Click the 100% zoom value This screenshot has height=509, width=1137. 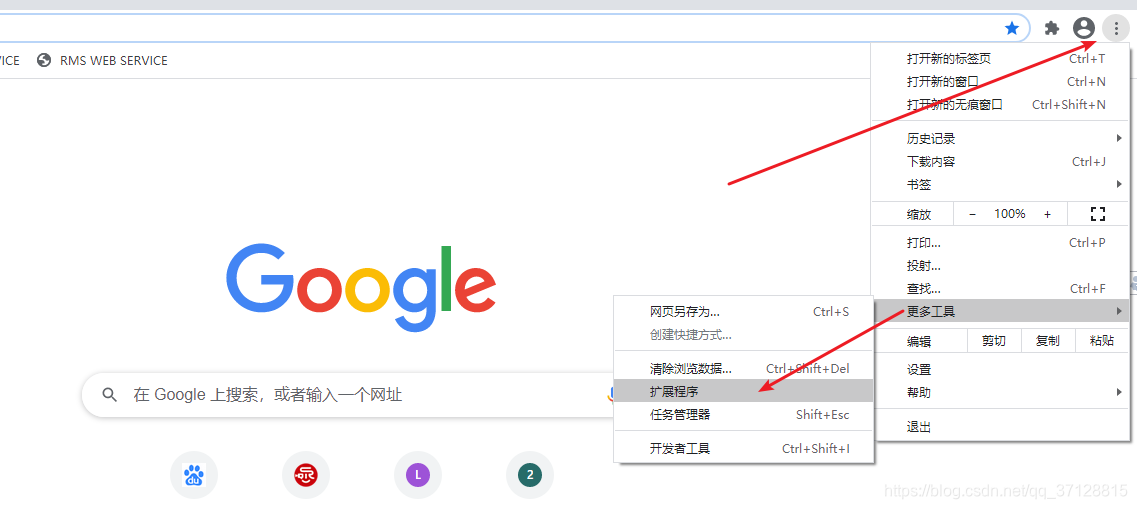tap(1009, 214)
